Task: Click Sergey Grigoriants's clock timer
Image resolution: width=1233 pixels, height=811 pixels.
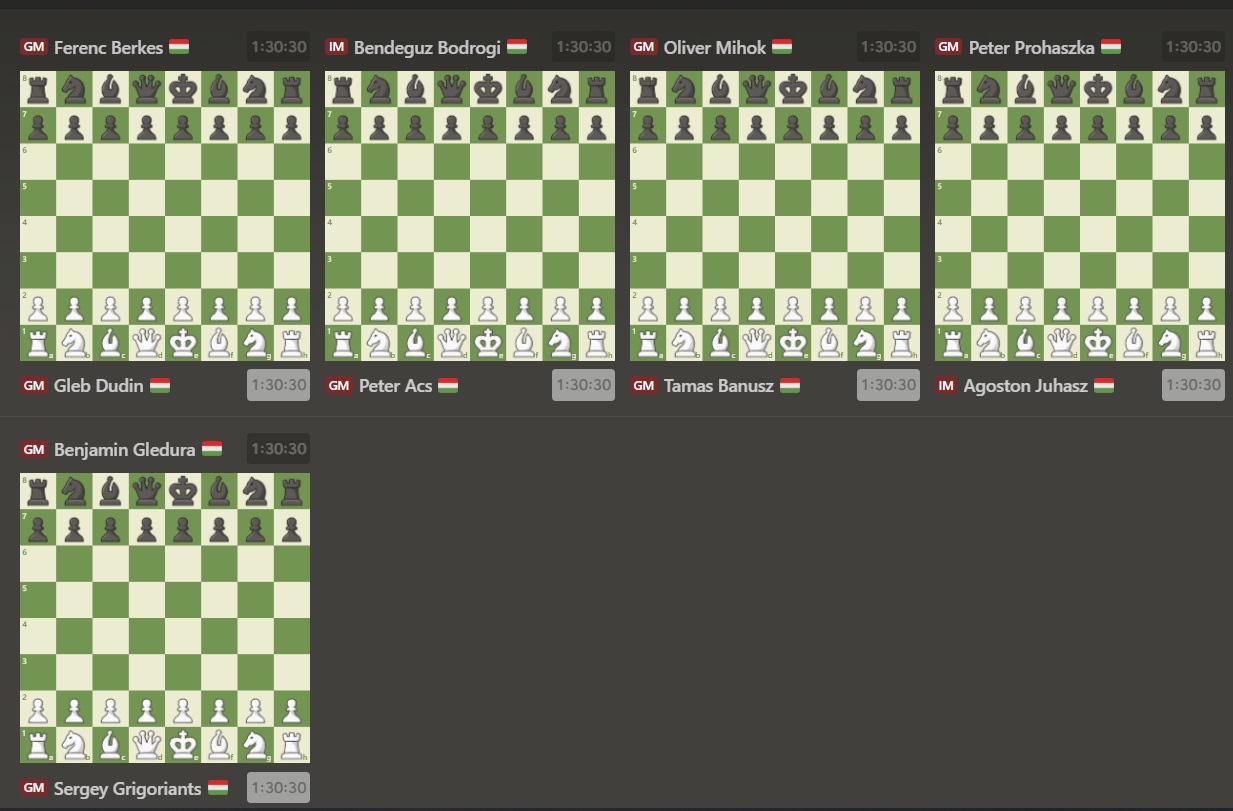Action: [278, 788]
